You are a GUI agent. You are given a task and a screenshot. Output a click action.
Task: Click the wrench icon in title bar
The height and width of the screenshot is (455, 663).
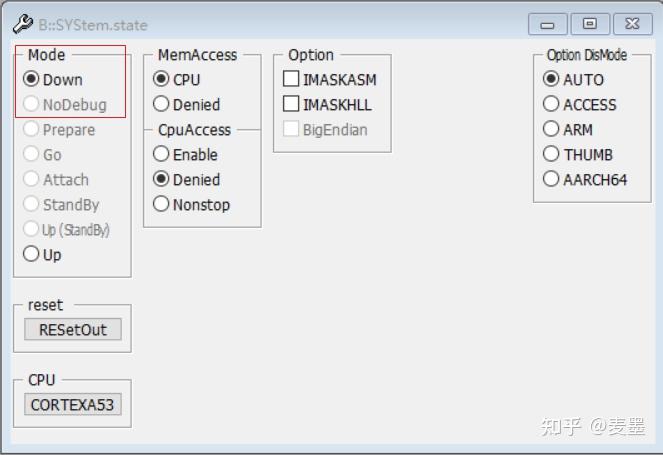pos(22,24)
